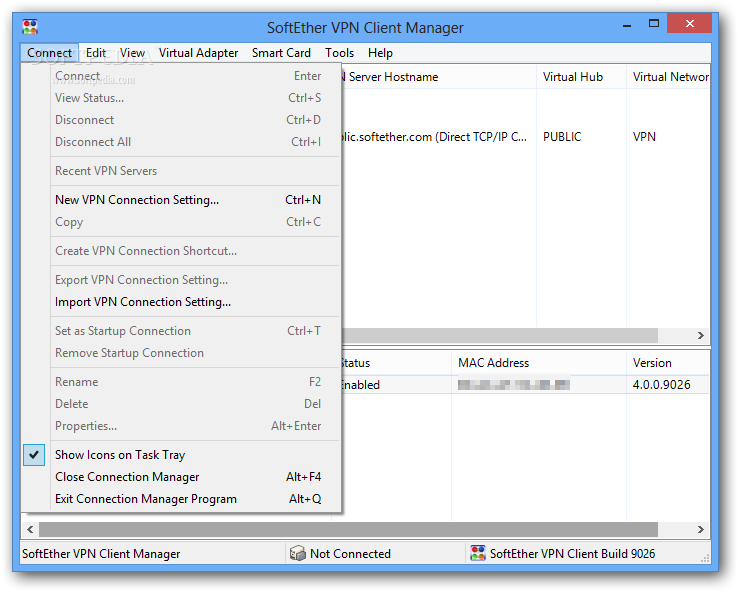Open the Edit menu
This screenshot has height=592, width=739.
point(96,53)
